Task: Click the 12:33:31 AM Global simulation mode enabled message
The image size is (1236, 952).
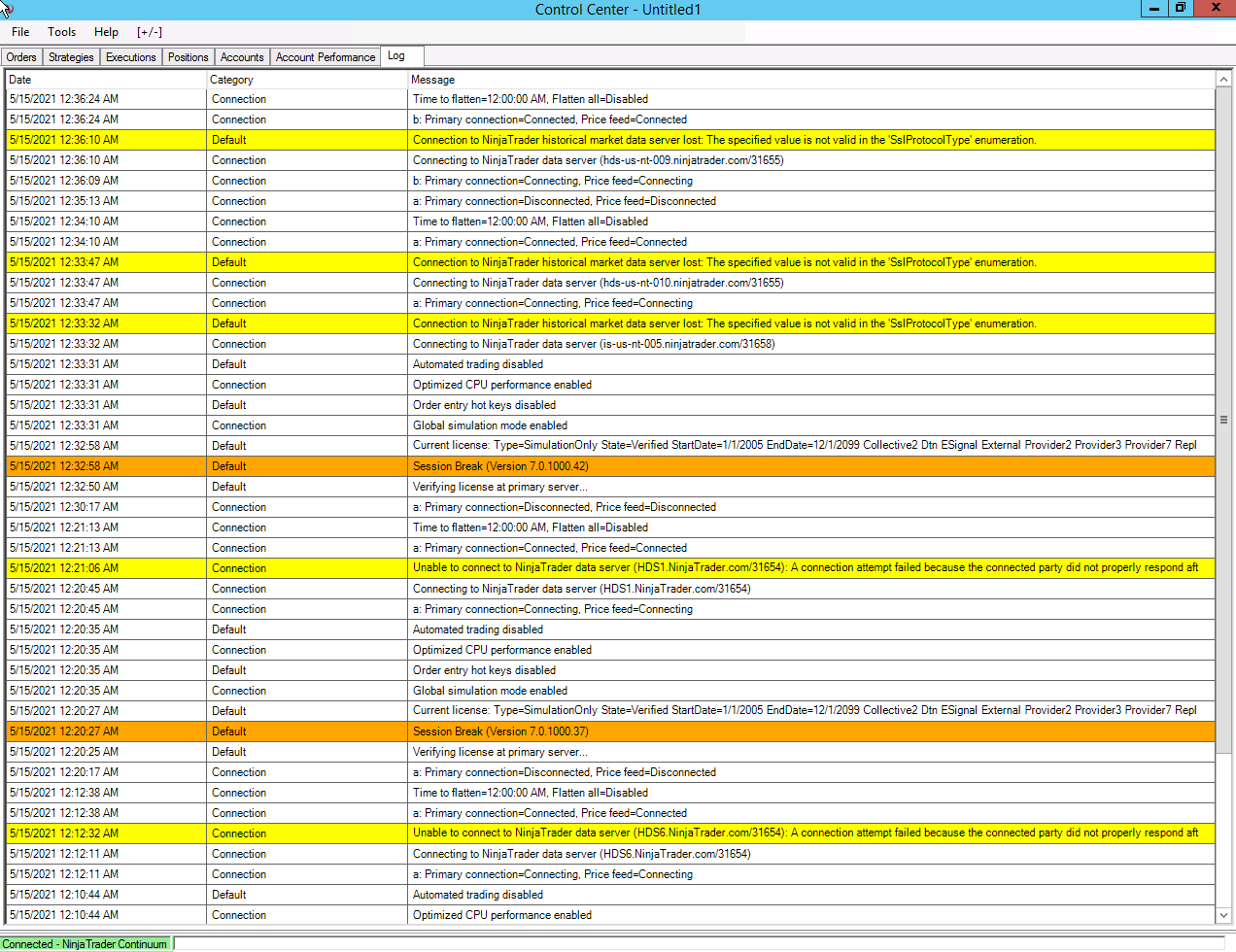Action: point(490,425)
